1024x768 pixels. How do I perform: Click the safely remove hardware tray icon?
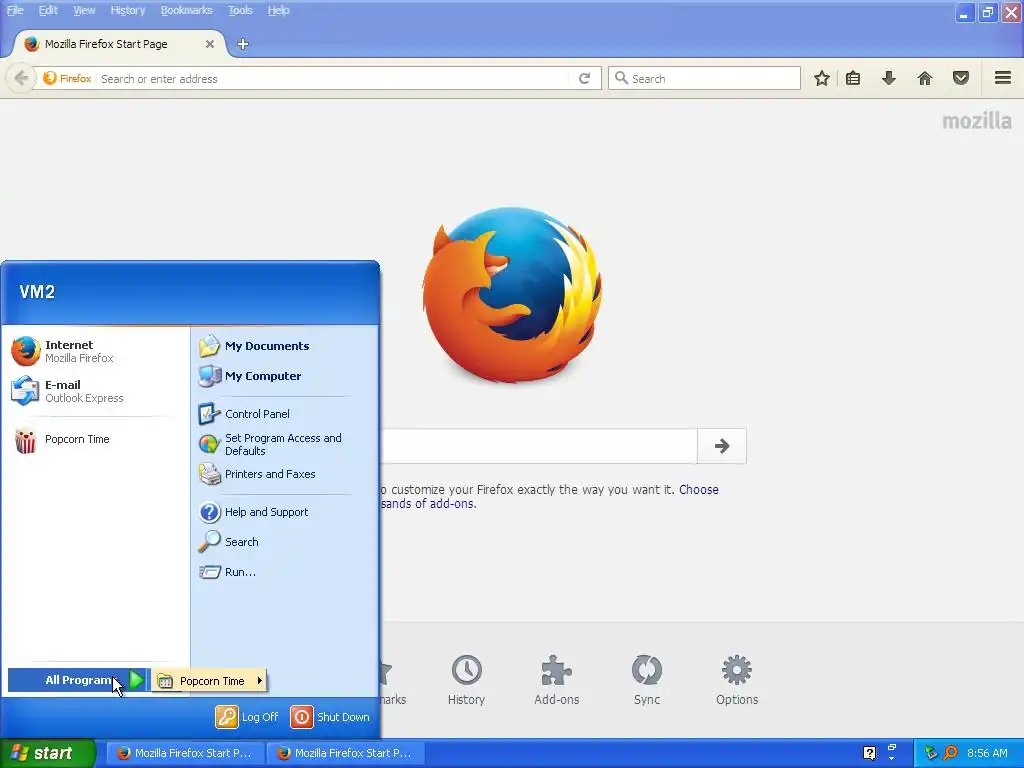pos(931,753)
